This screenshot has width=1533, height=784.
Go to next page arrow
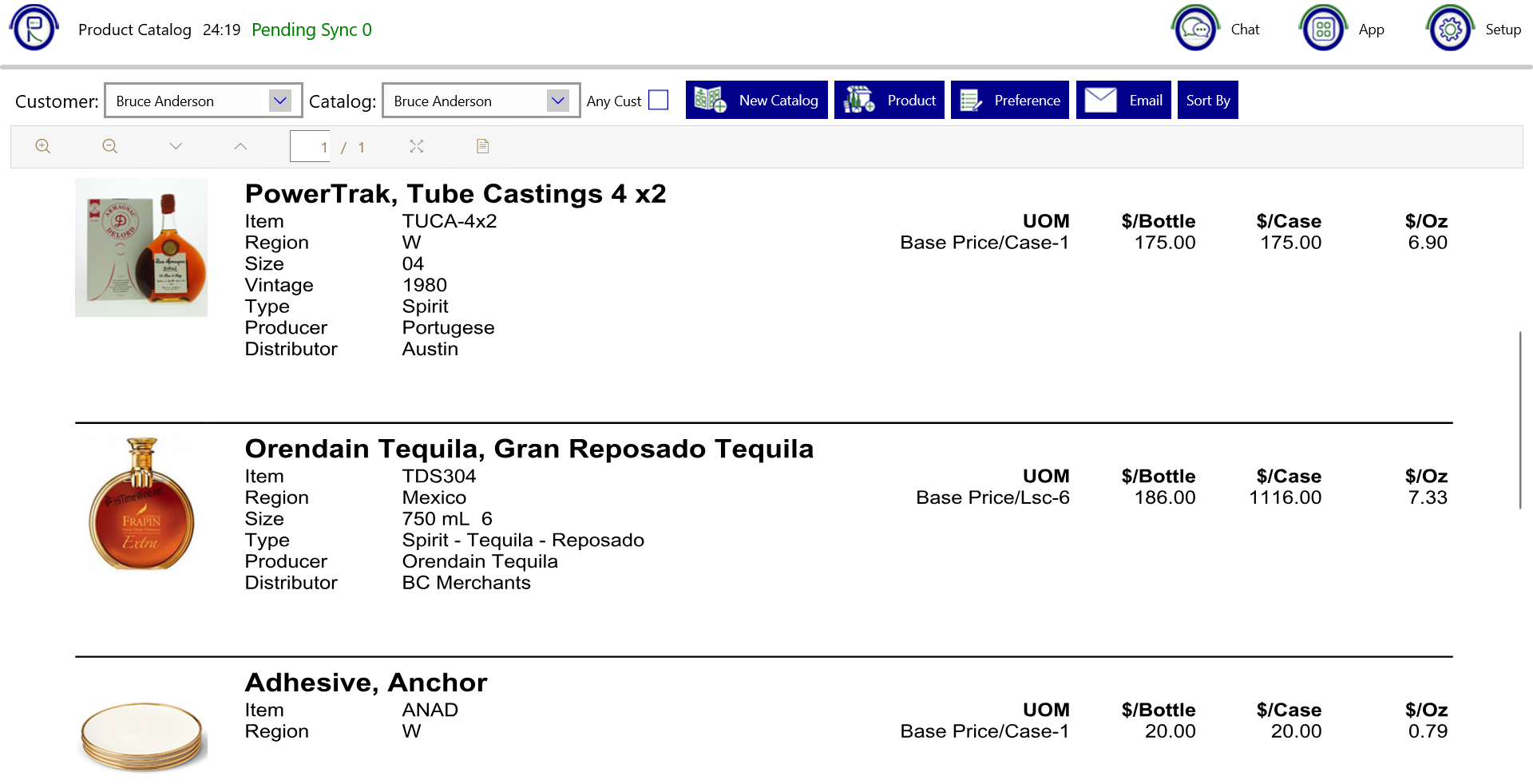coord(176,146)
